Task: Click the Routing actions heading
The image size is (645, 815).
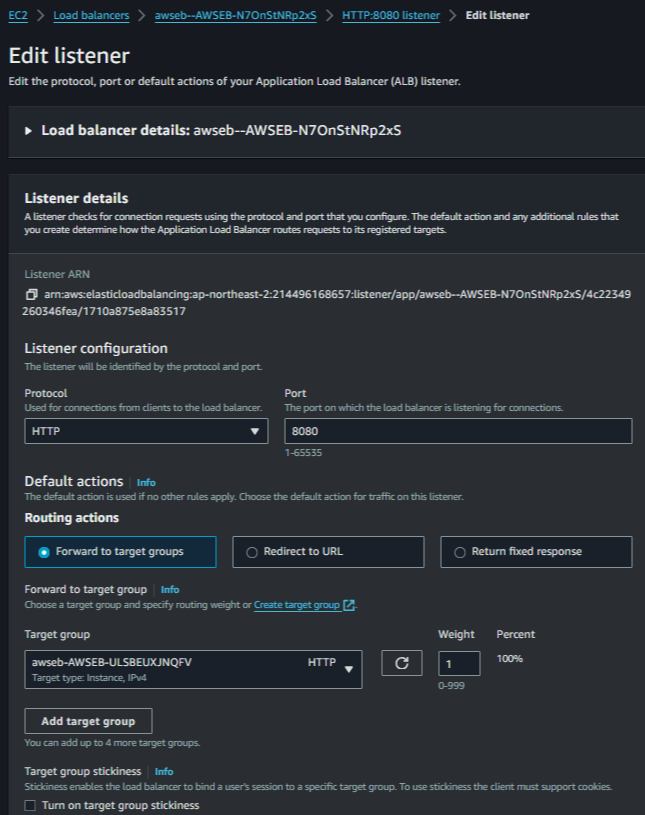Action: pos(72,518)
